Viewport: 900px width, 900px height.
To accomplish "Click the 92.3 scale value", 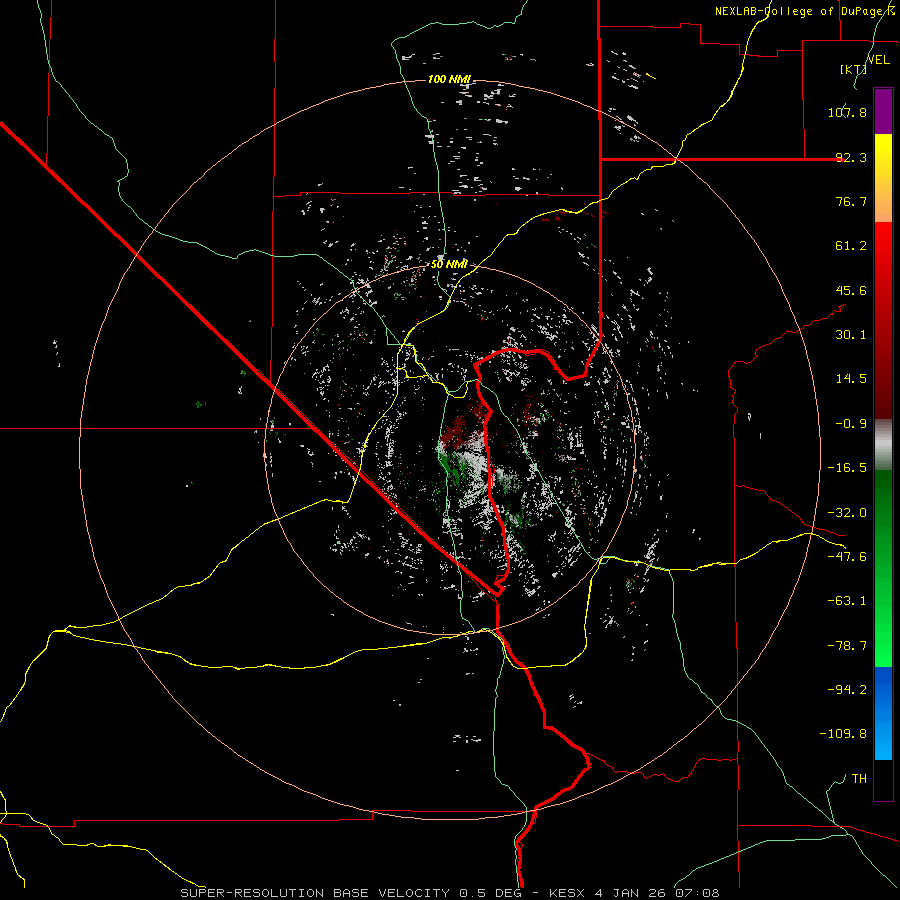I will pyautogui.click(x=851, y=157).
